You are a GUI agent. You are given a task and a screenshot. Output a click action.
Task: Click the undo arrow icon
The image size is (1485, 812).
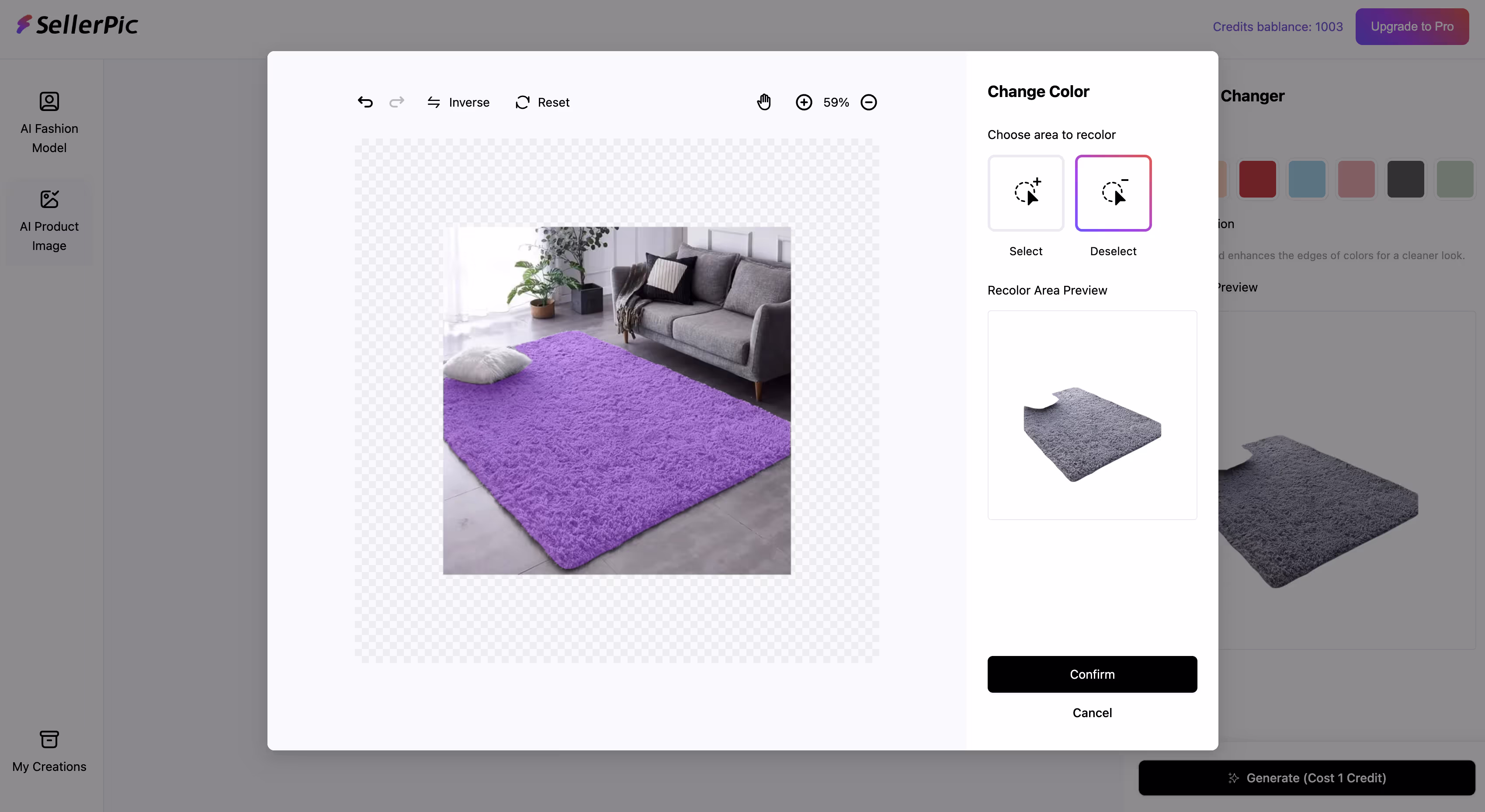click(x=365, y=102)
